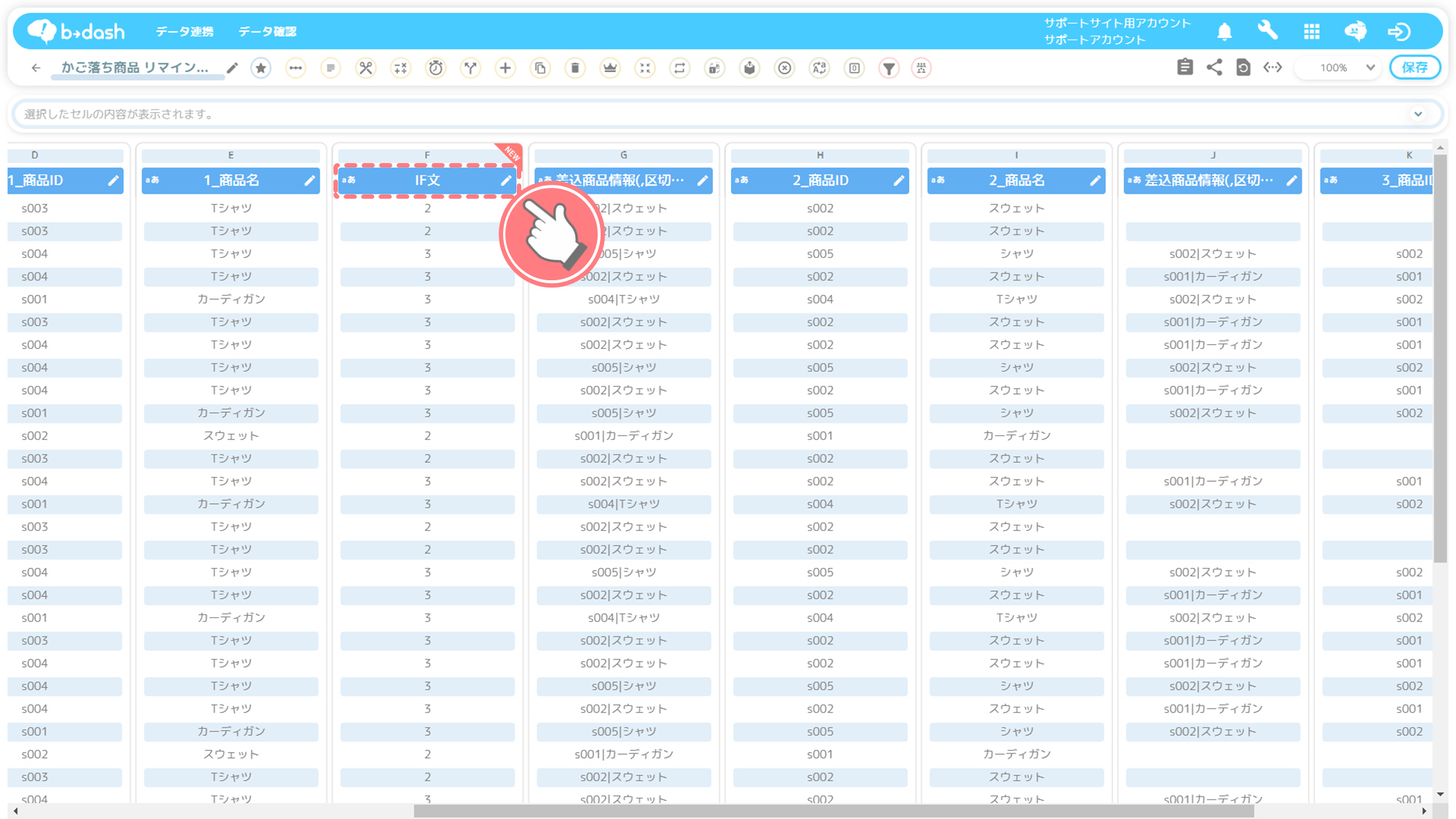The width and height of the screenshot is (1456, 819).
Task: Click the crossed tools toolbar icon
Action: tap(365, 68)
